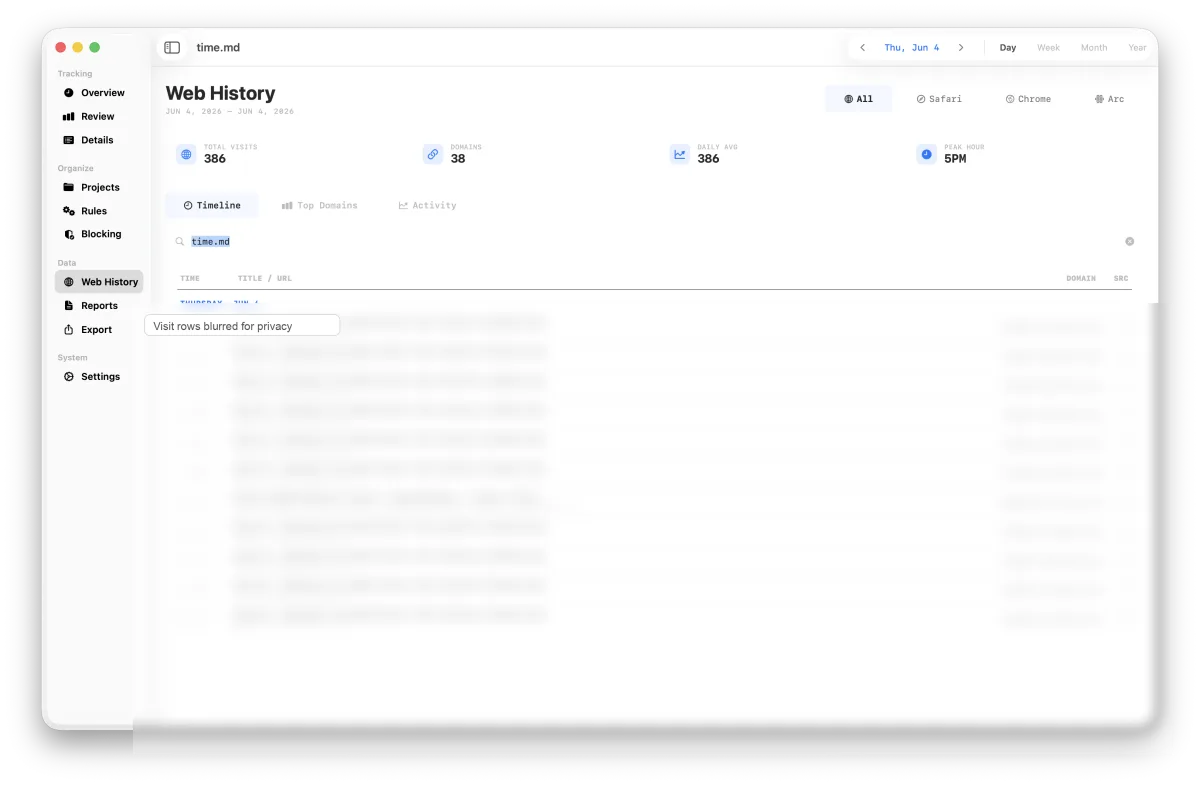Switch to Year view
Viewport: 1200px width, 785px height.
click(x=1137, y=48)
